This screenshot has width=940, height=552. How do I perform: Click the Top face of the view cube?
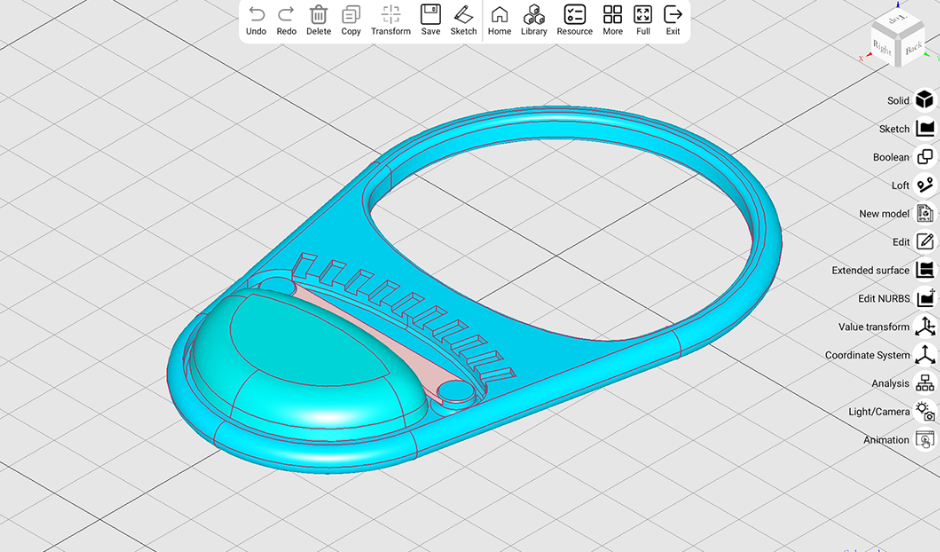(x=897, y=20)
